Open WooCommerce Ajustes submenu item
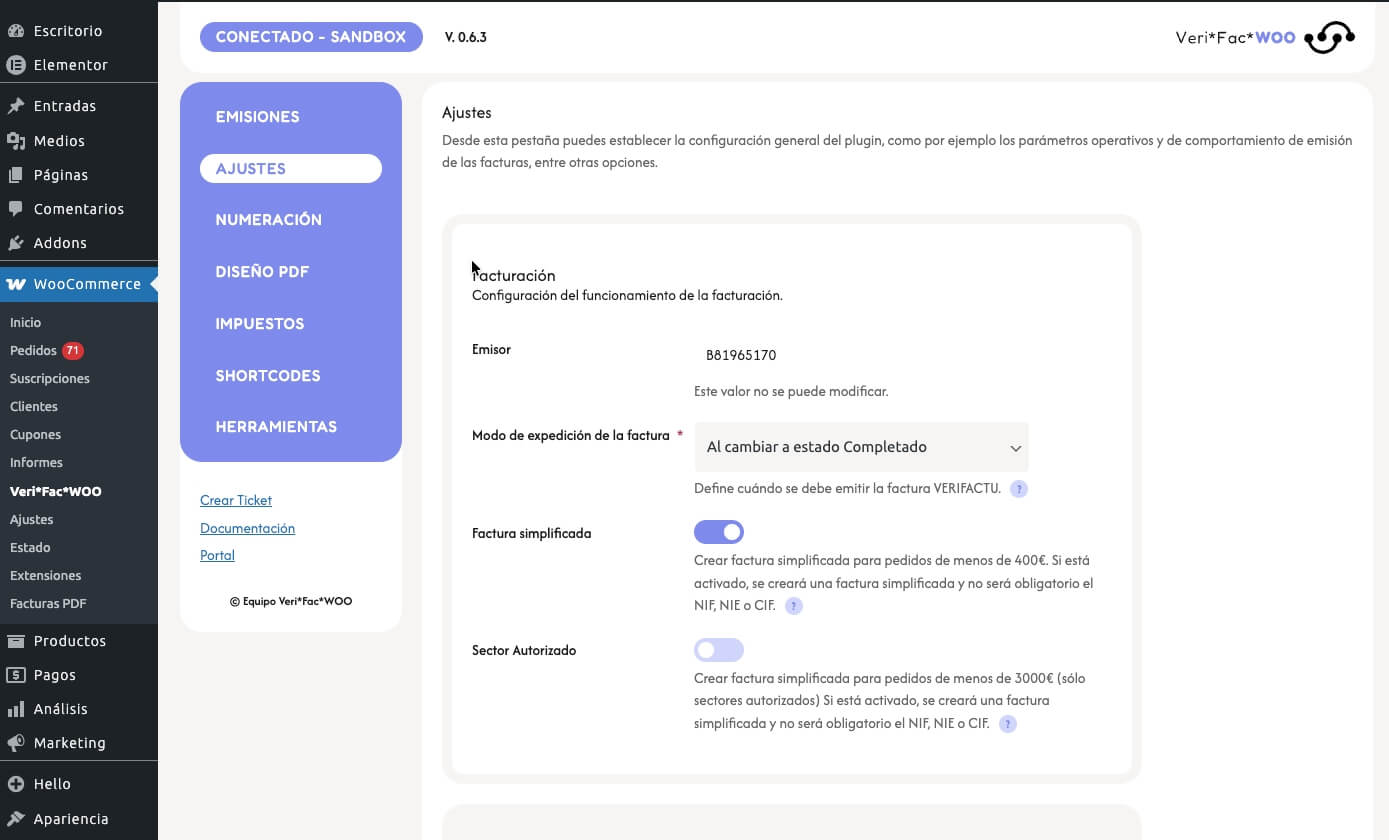The width and height of the screenshot is (1389, 840). click(32, 520)
